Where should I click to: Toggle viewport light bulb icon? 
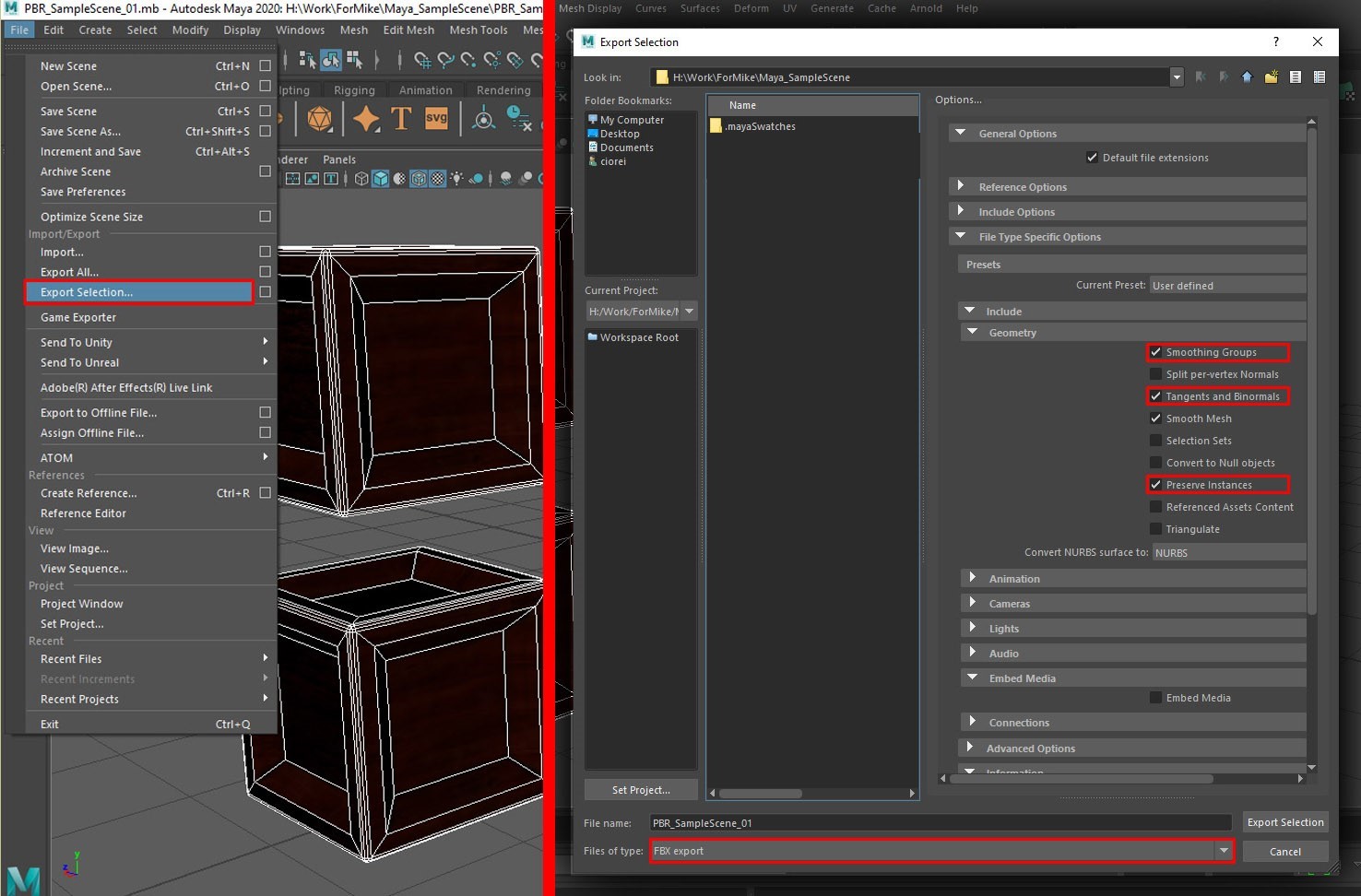coord(456,179)
